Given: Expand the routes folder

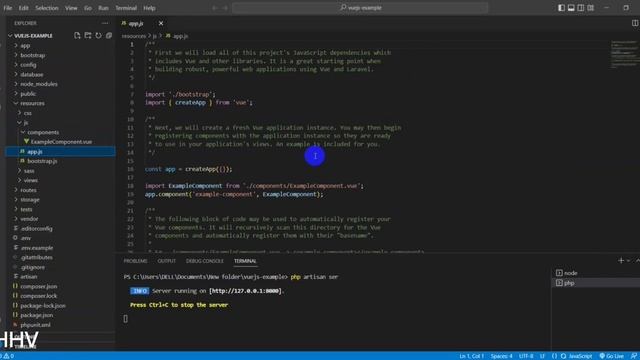Looking at the screenshot, I should (28, 190).
